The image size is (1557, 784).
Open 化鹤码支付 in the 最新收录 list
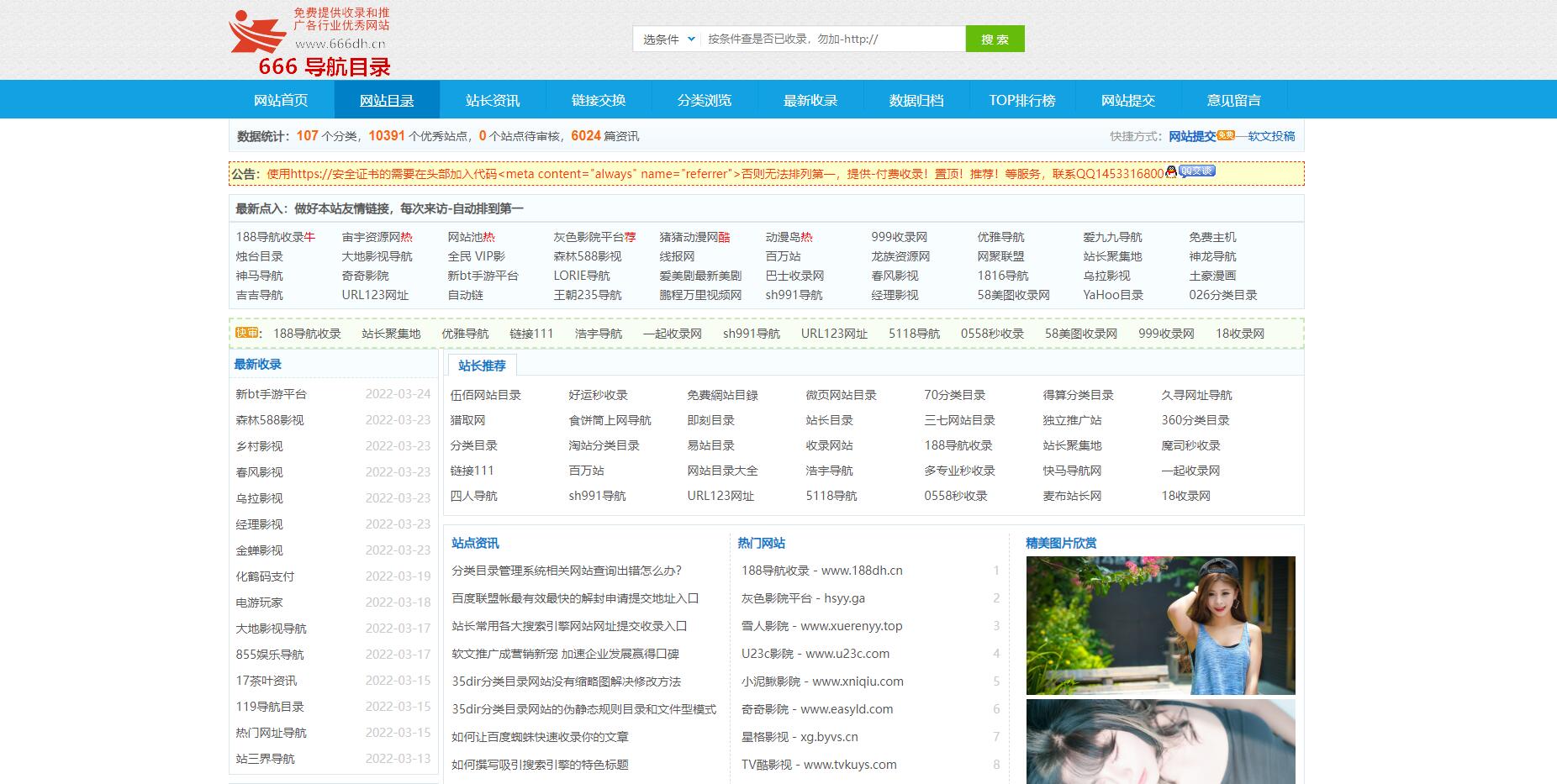point(265,576)
